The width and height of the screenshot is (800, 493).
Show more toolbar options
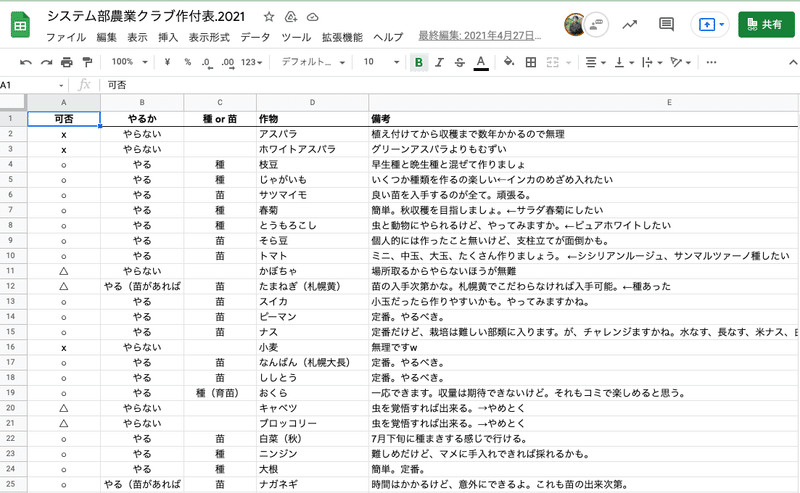[x=711, y=62]
